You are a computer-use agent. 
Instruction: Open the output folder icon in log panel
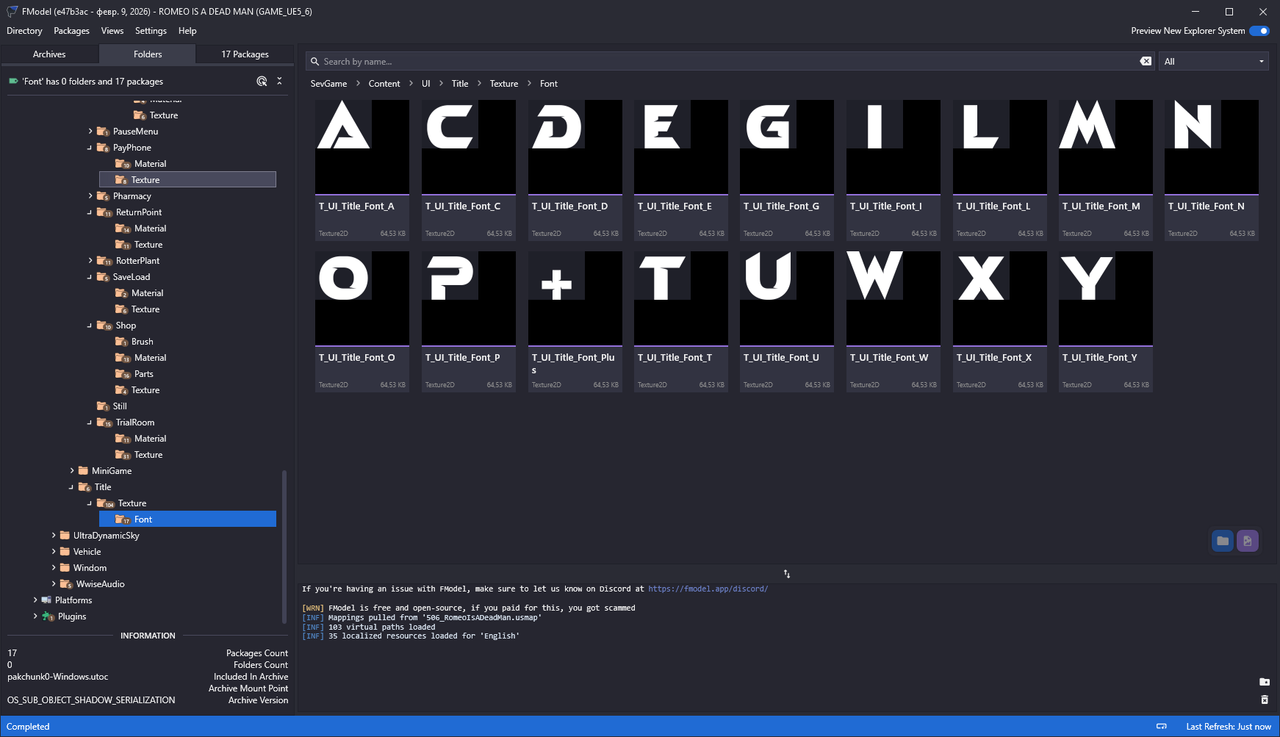click(x=1264, y=682)
